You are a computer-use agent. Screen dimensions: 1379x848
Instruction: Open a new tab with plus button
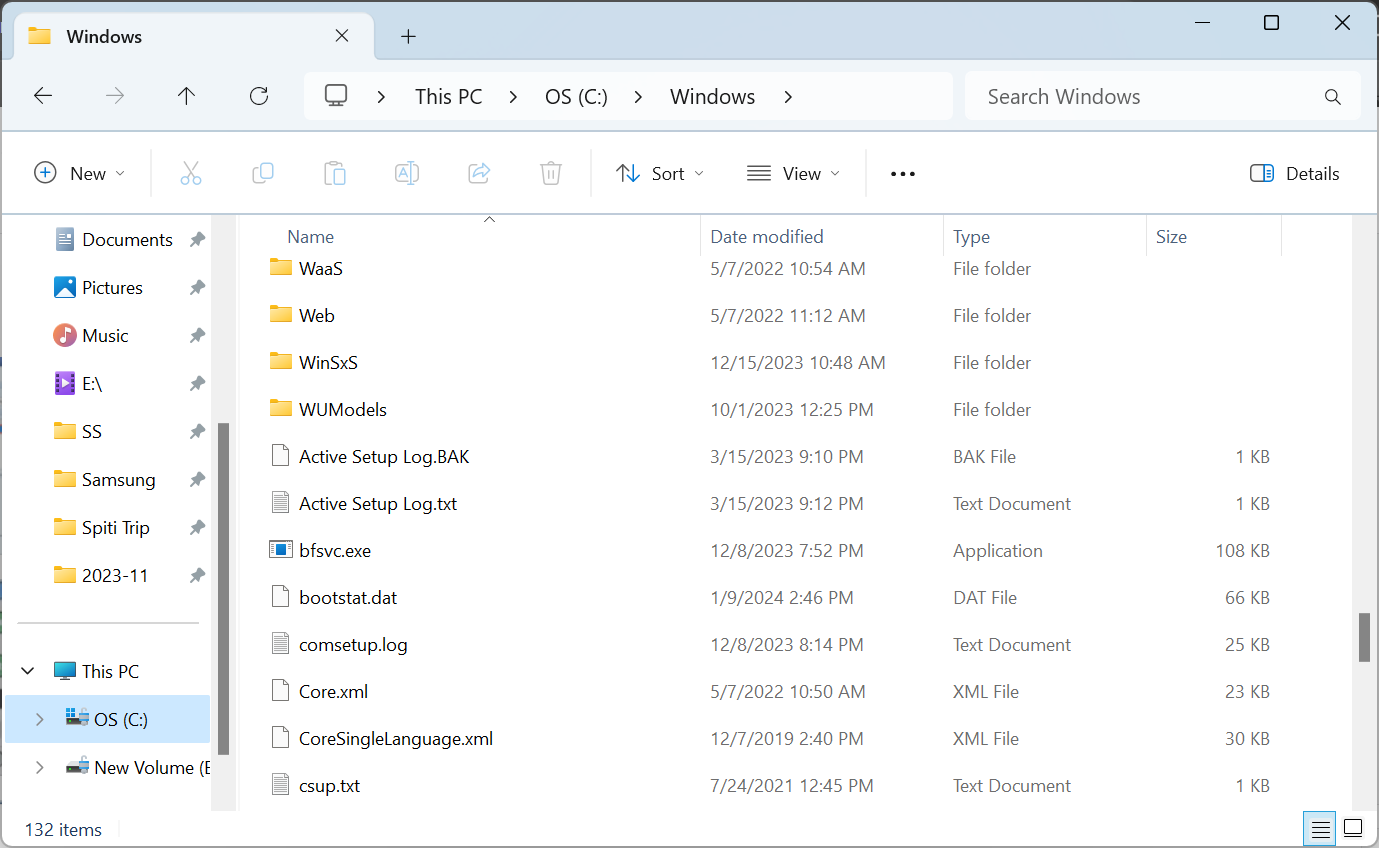[408, 36]
